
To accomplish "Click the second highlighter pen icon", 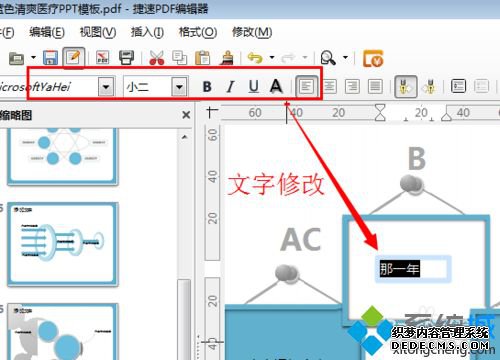I will tap(429, 87).
